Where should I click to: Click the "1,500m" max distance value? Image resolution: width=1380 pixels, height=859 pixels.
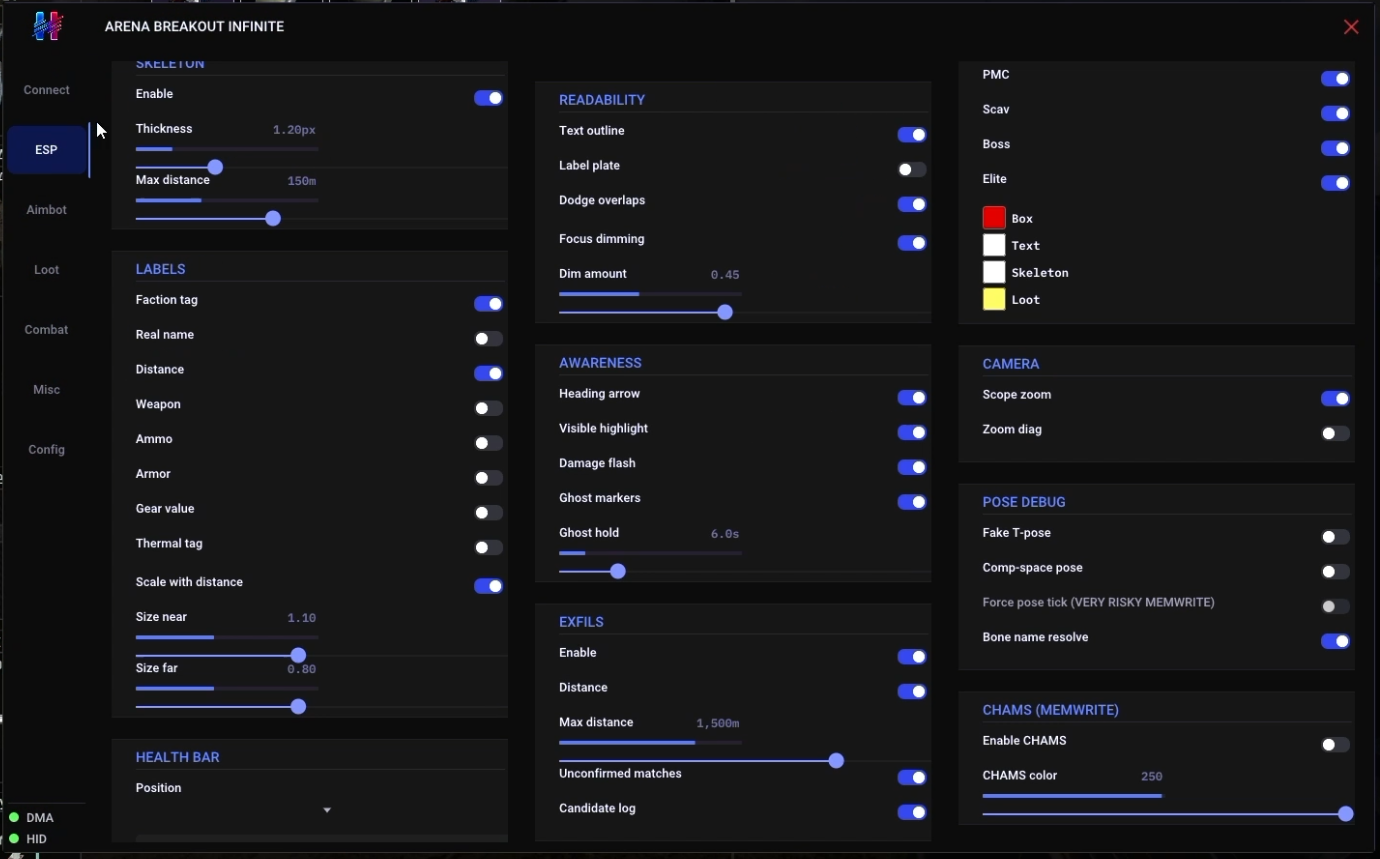click(x=718, y=723)
